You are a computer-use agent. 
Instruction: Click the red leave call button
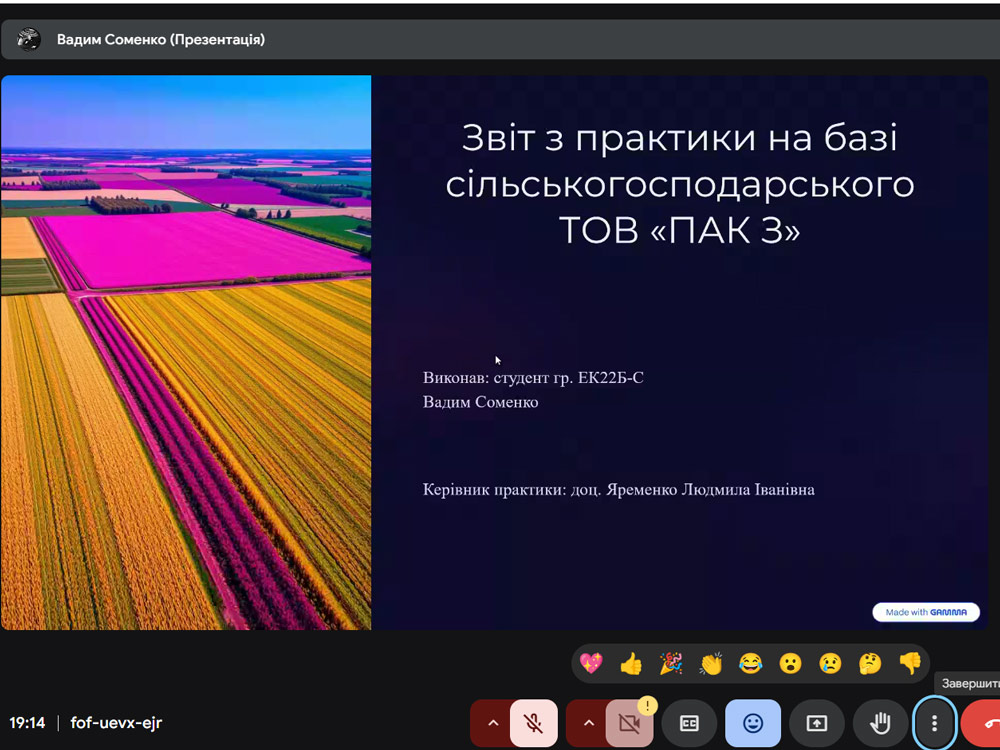point(985,723)
